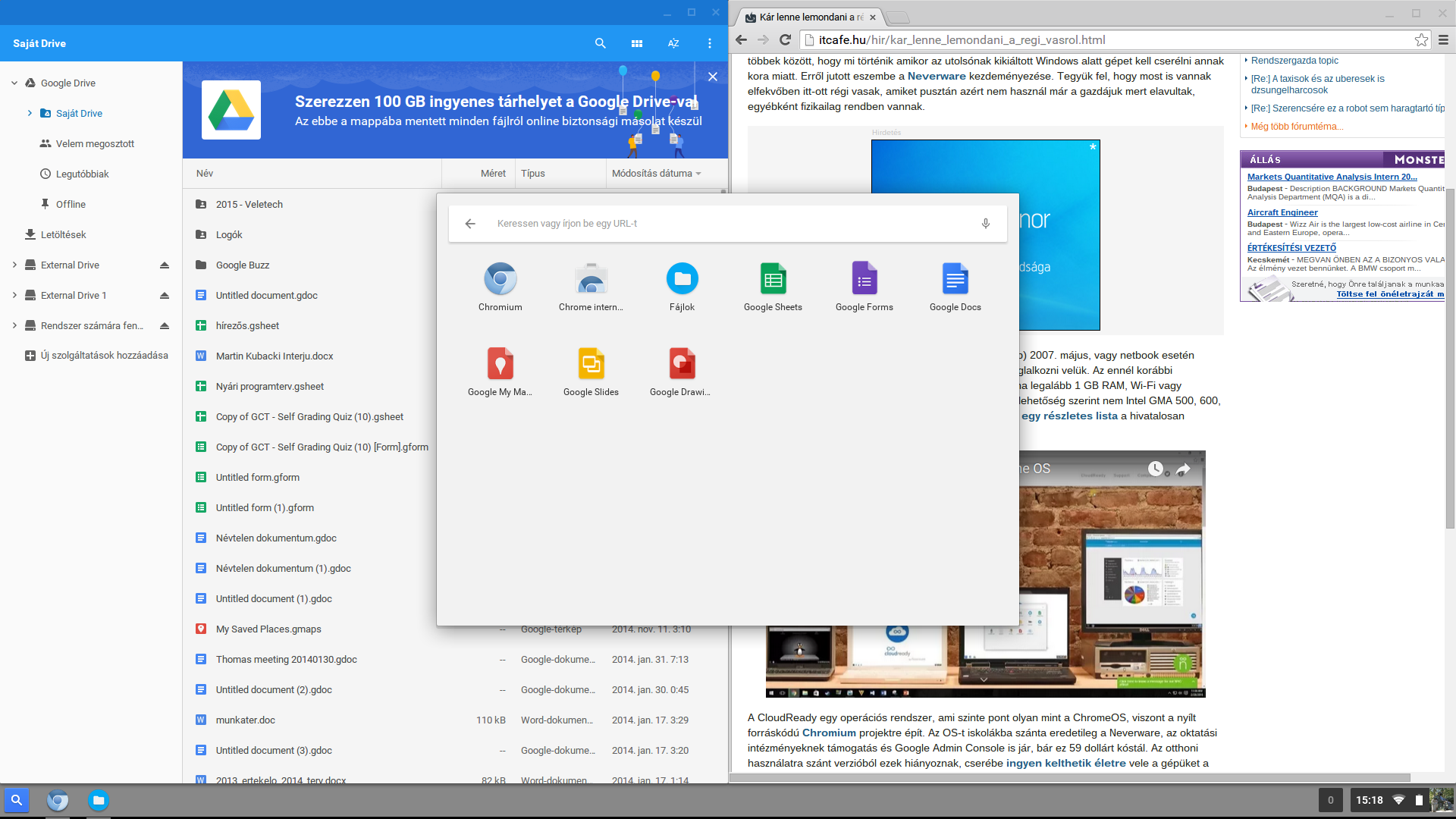Click the microphone voice search icon

click(x=985, y=224)
